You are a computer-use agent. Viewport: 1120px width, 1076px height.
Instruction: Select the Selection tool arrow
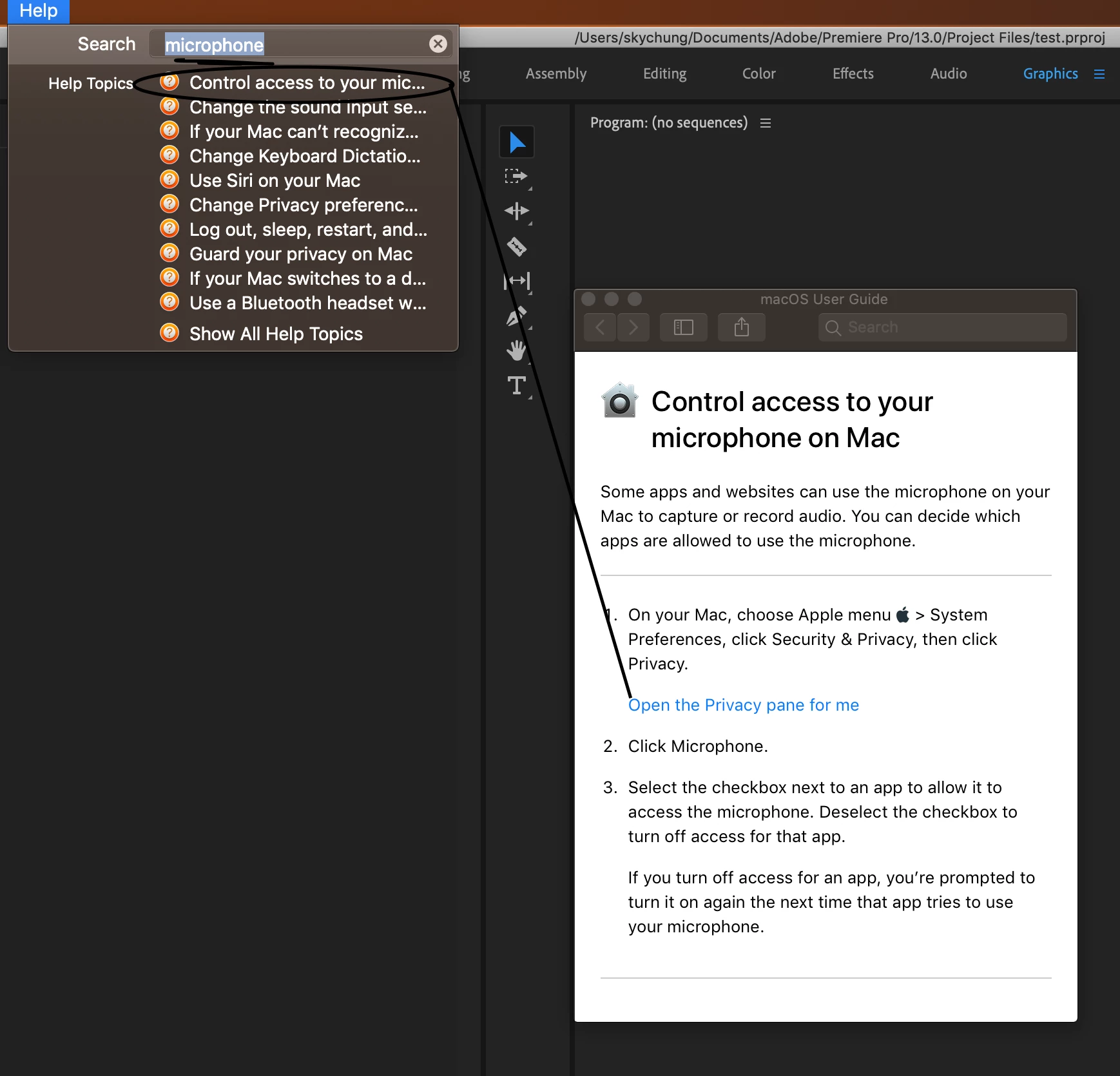[517, 142]
